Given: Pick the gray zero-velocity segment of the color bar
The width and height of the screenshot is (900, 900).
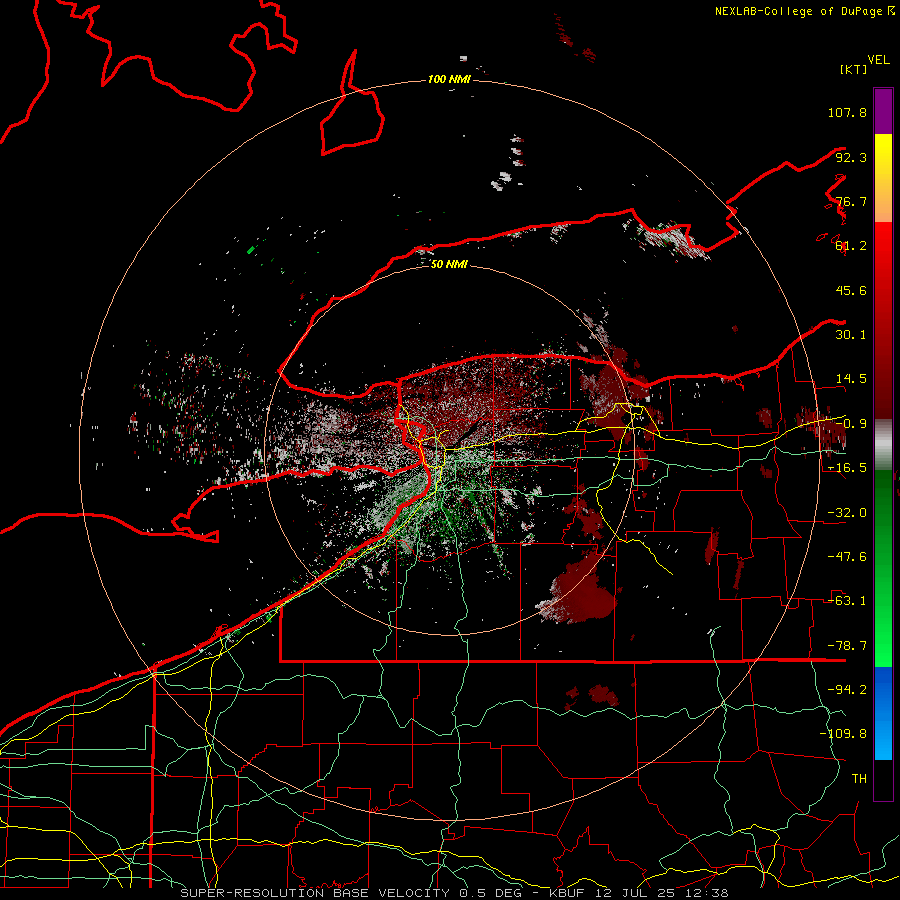Looking at the screenshot, I should [883, 445].
